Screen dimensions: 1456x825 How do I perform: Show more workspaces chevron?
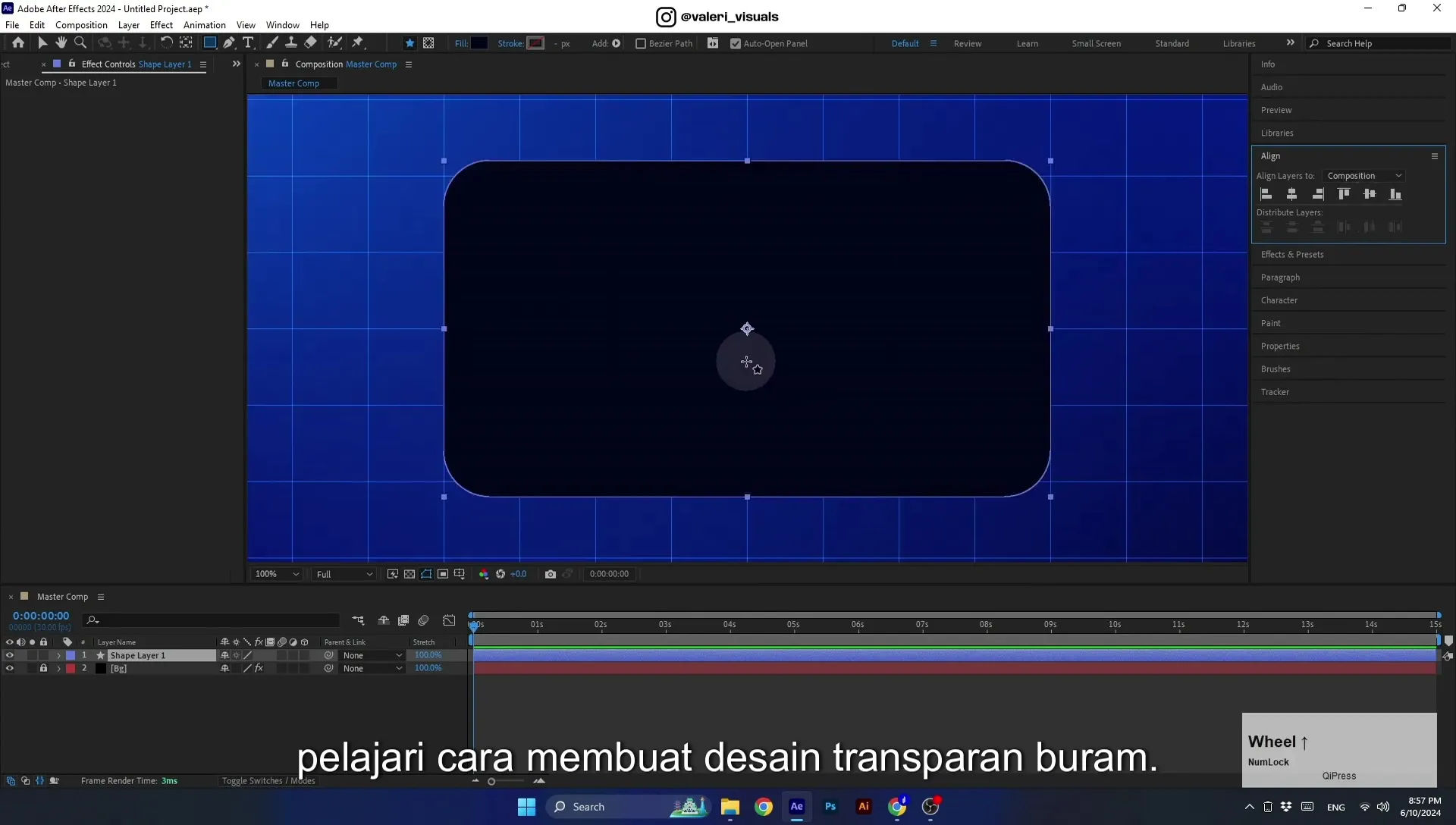[x=1291, y=43]
